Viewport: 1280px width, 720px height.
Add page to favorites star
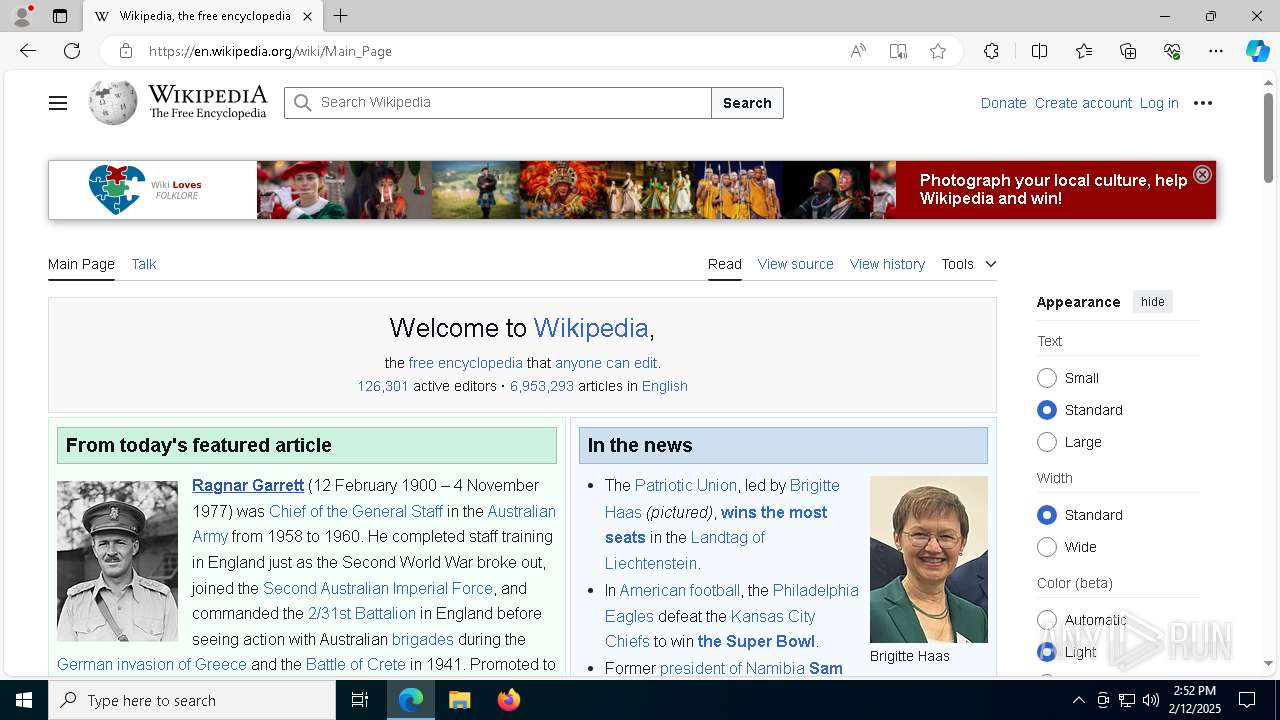(938, 51)
